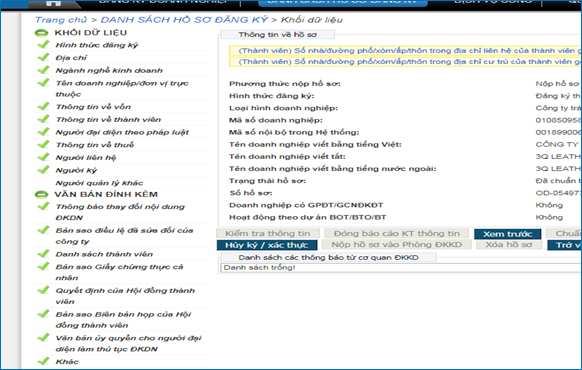Click green checkmark beside Thông tin về vốn
The width and height of the screenshot is (582, 370).
click(43, 106)
